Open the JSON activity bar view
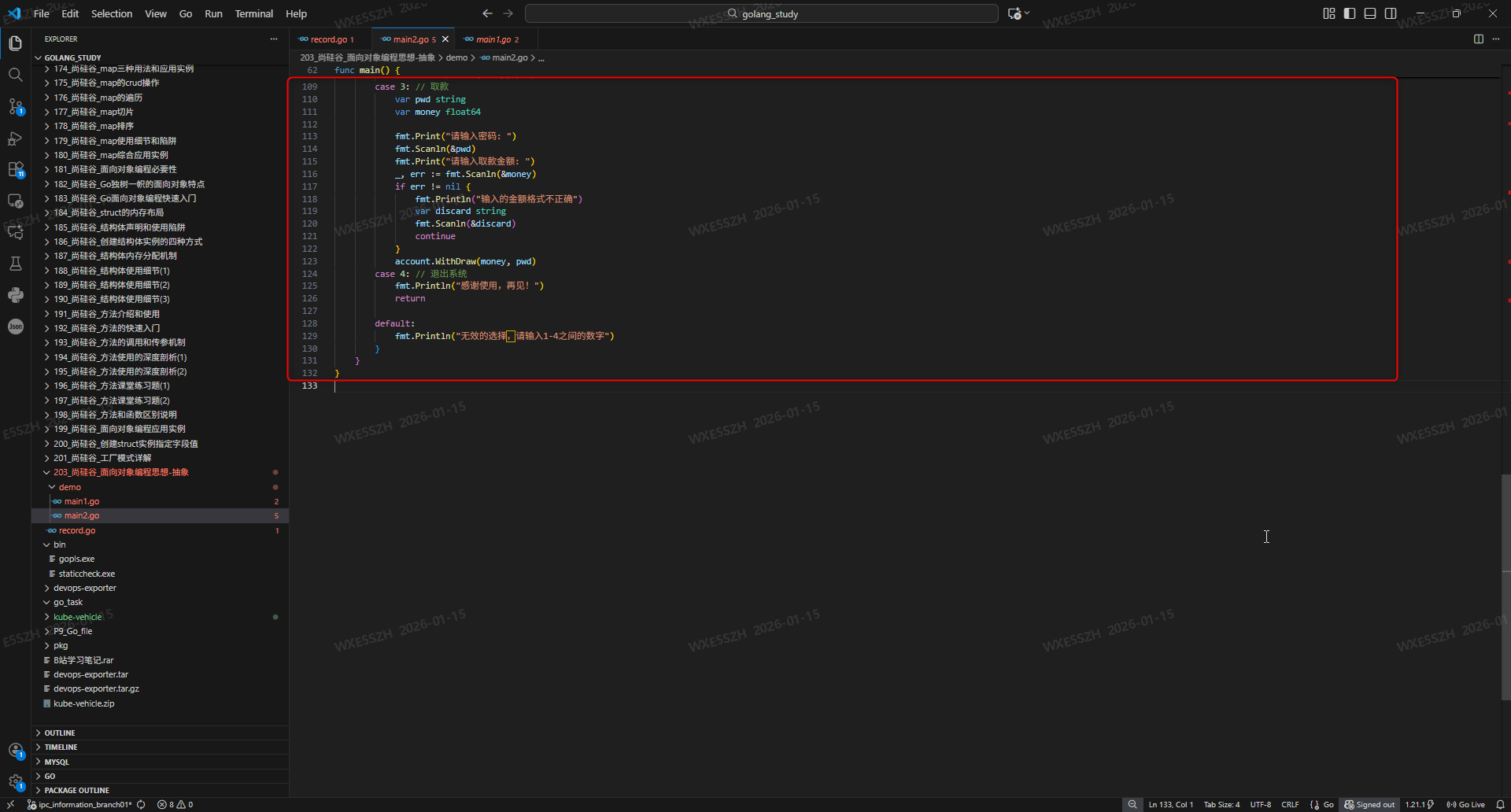Image resolution: width=1511 pixels, height=812 pixels. pos(16,327)
